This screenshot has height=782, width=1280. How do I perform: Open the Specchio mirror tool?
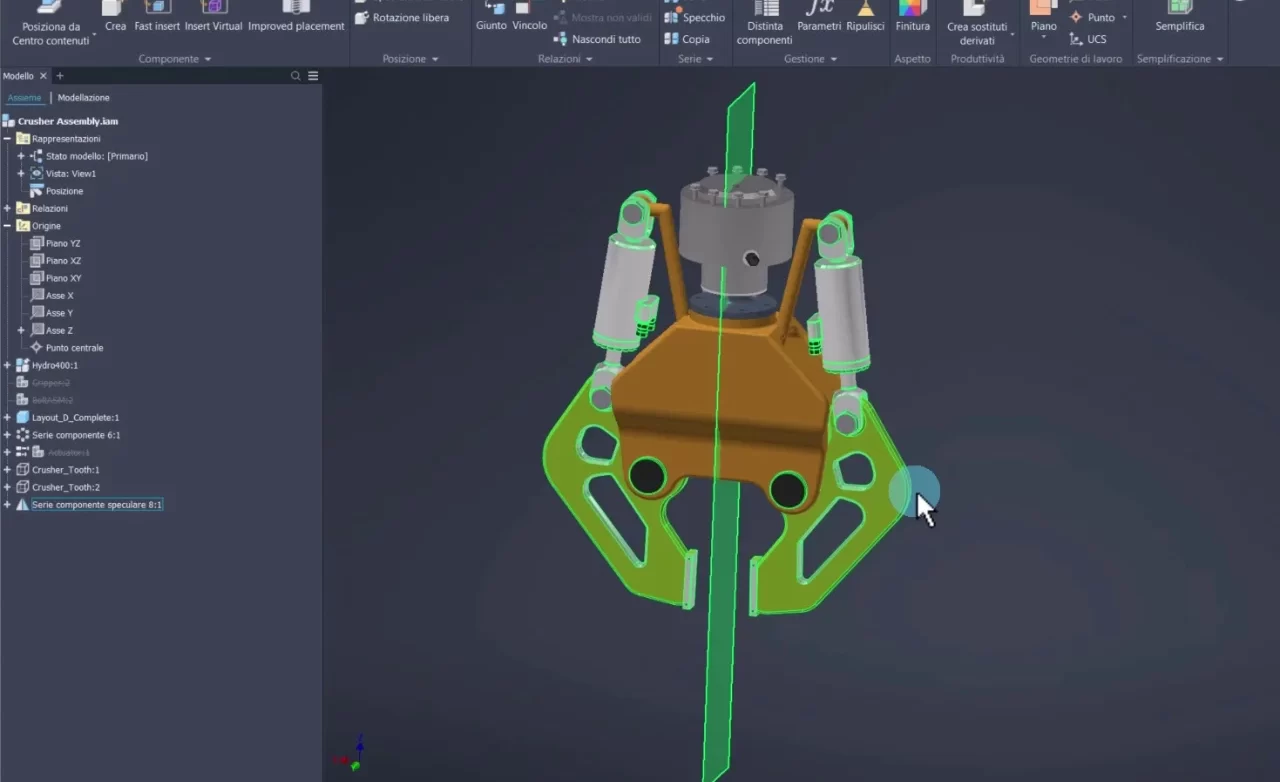point(694,16)
